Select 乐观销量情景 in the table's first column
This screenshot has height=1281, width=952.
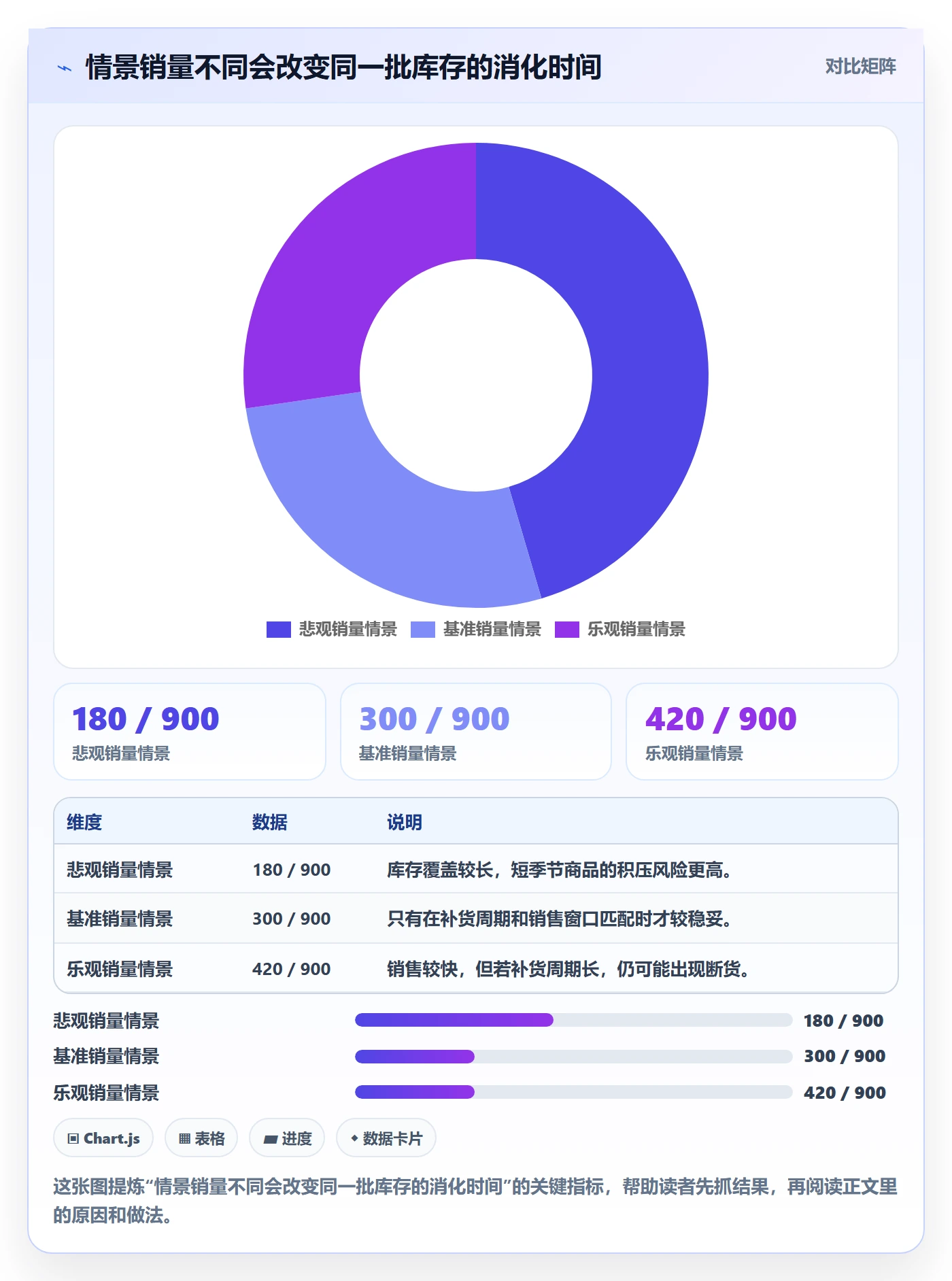[x=120, y=969]
